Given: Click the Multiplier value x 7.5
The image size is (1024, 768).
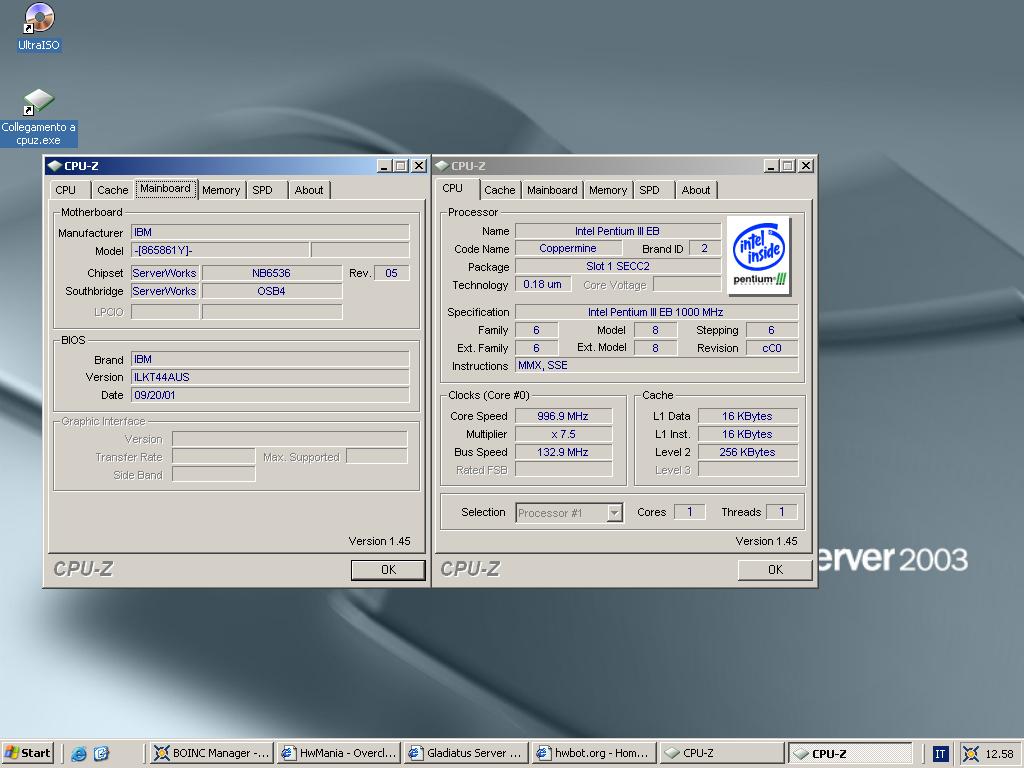Looking at the screenshot, I should [x=563, y=434].
